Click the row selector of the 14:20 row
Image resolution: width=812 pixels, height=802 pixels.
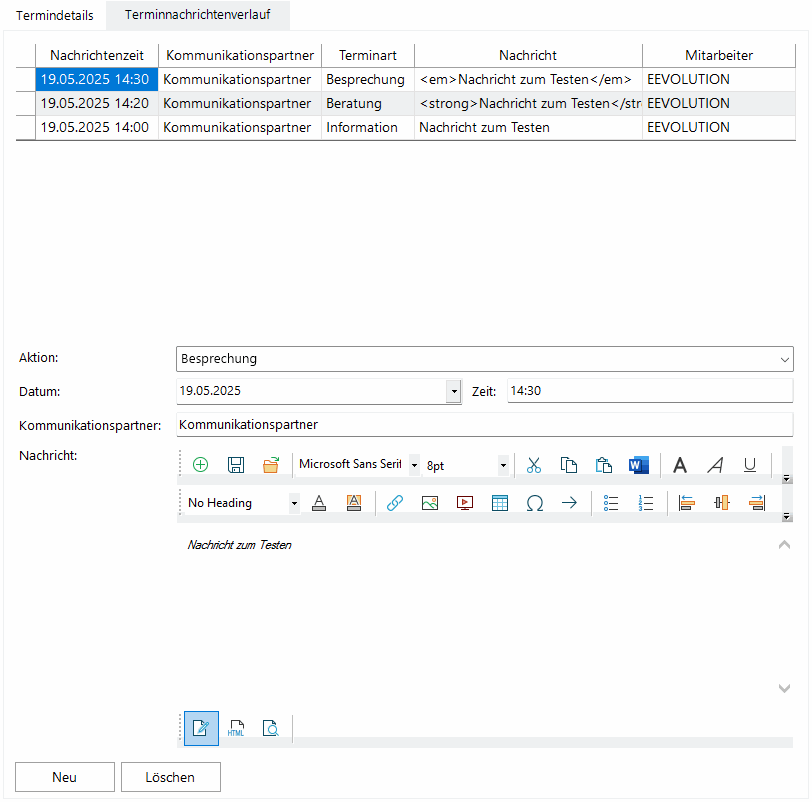pos(25,104)
